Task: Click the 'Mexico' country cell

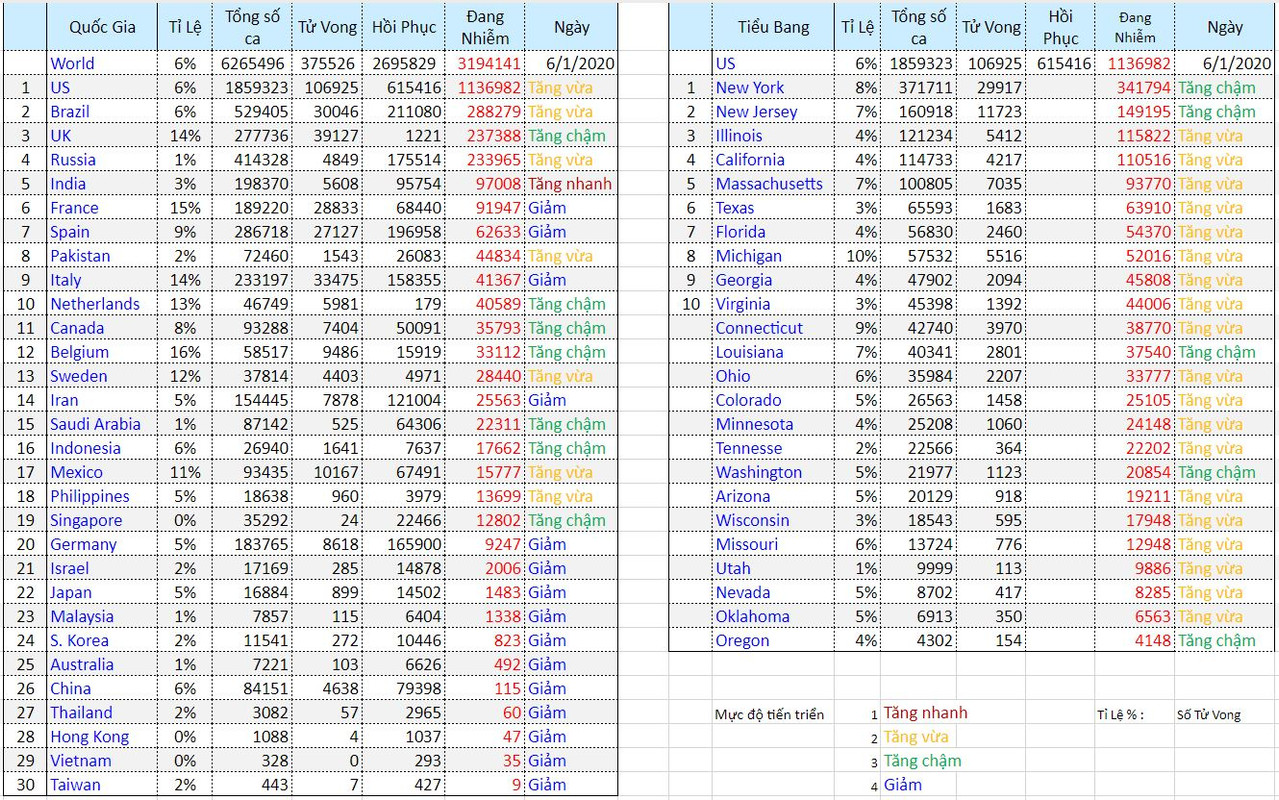Action: (x=102, y=472)
